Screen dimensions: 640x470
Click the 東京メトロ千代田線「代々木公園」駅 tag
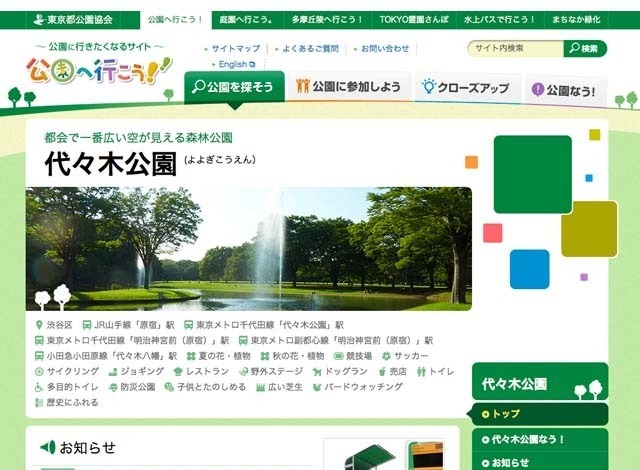[x=264, y=325]
